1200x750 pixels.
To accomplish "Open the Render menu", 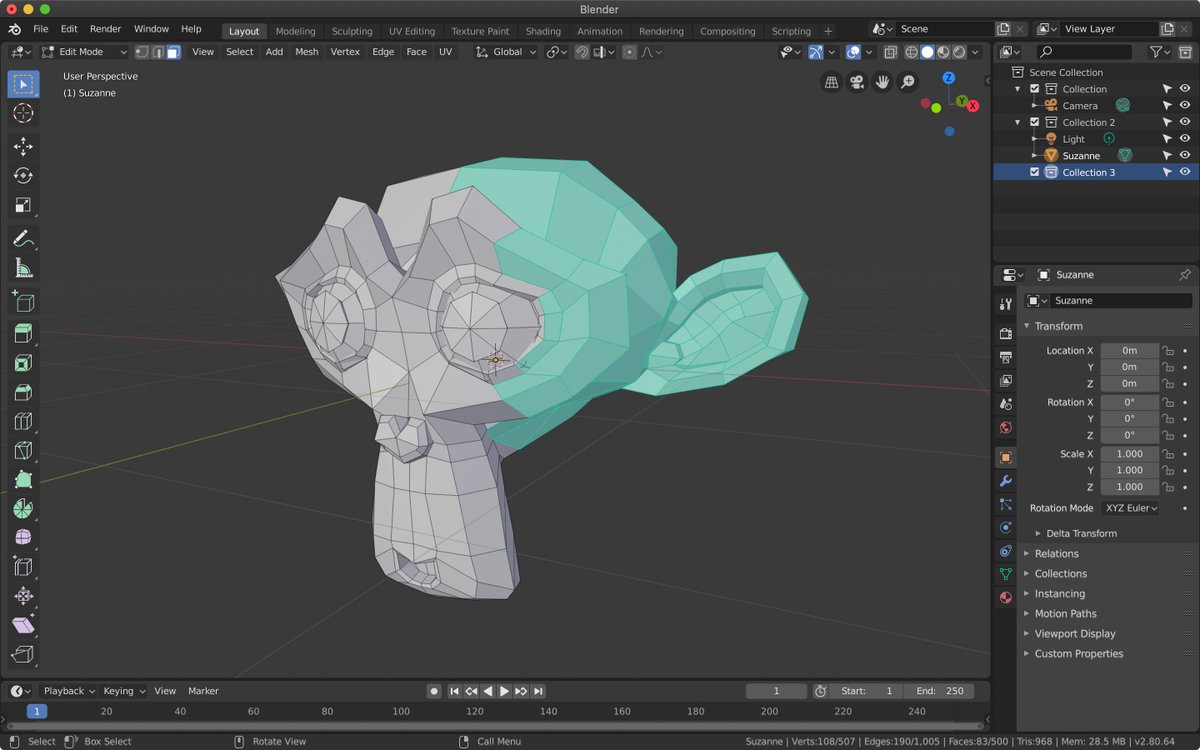I will (105, 29).
